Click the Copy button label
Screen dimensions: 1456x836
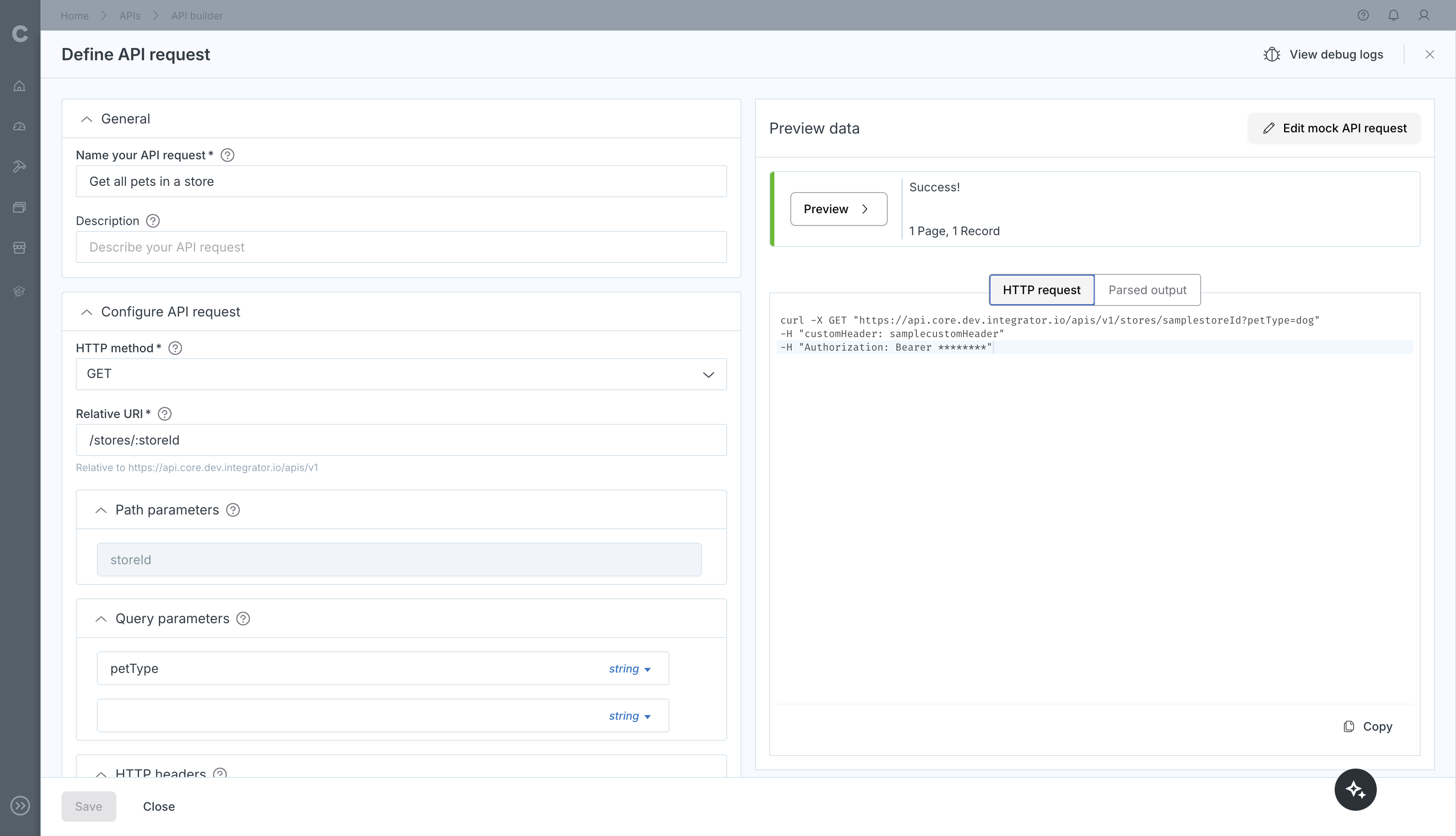click(x=1377, y=726)
